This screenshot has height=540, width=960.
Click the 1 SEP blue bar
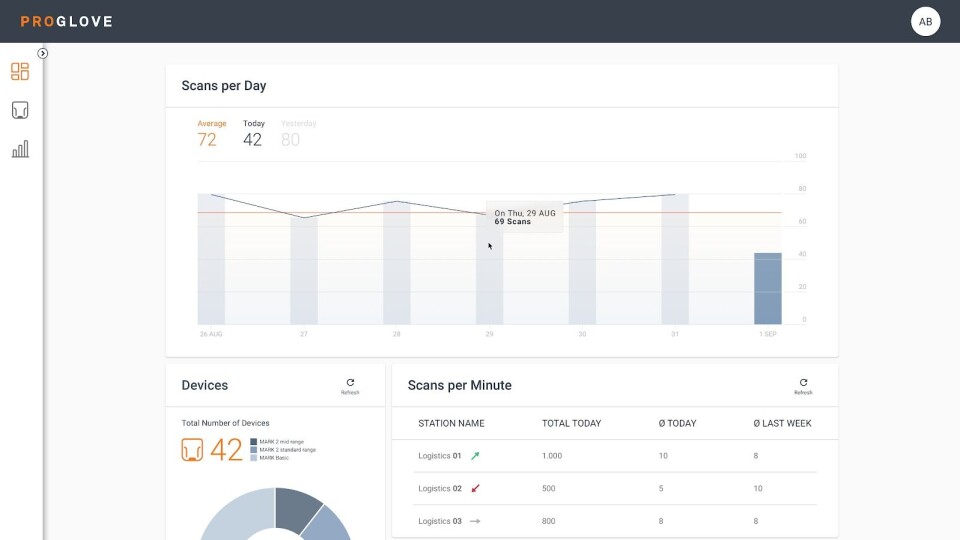tap(767, 288)
